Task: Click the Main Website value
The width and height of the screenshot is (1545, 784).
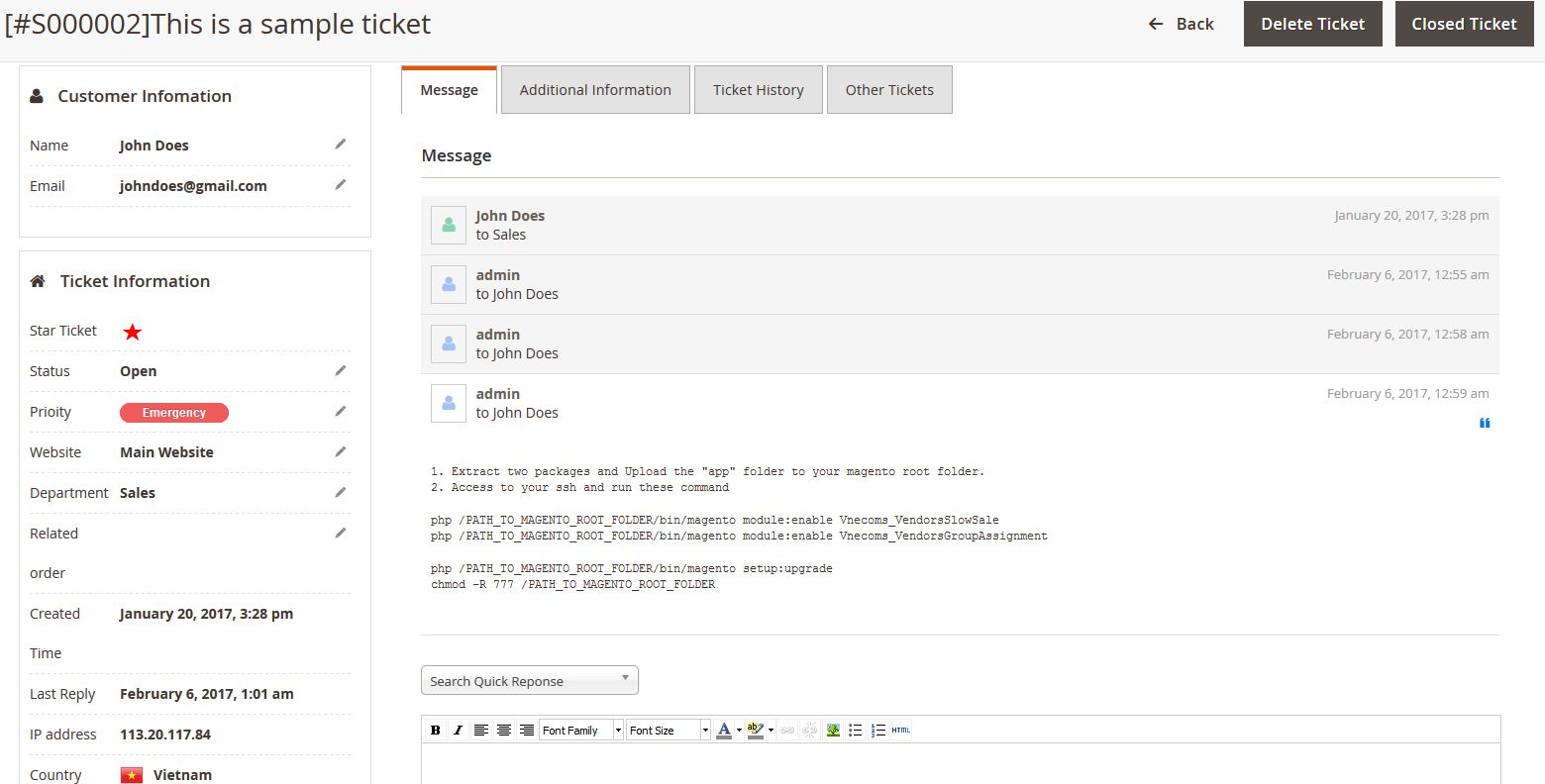Action: point(166,452)
